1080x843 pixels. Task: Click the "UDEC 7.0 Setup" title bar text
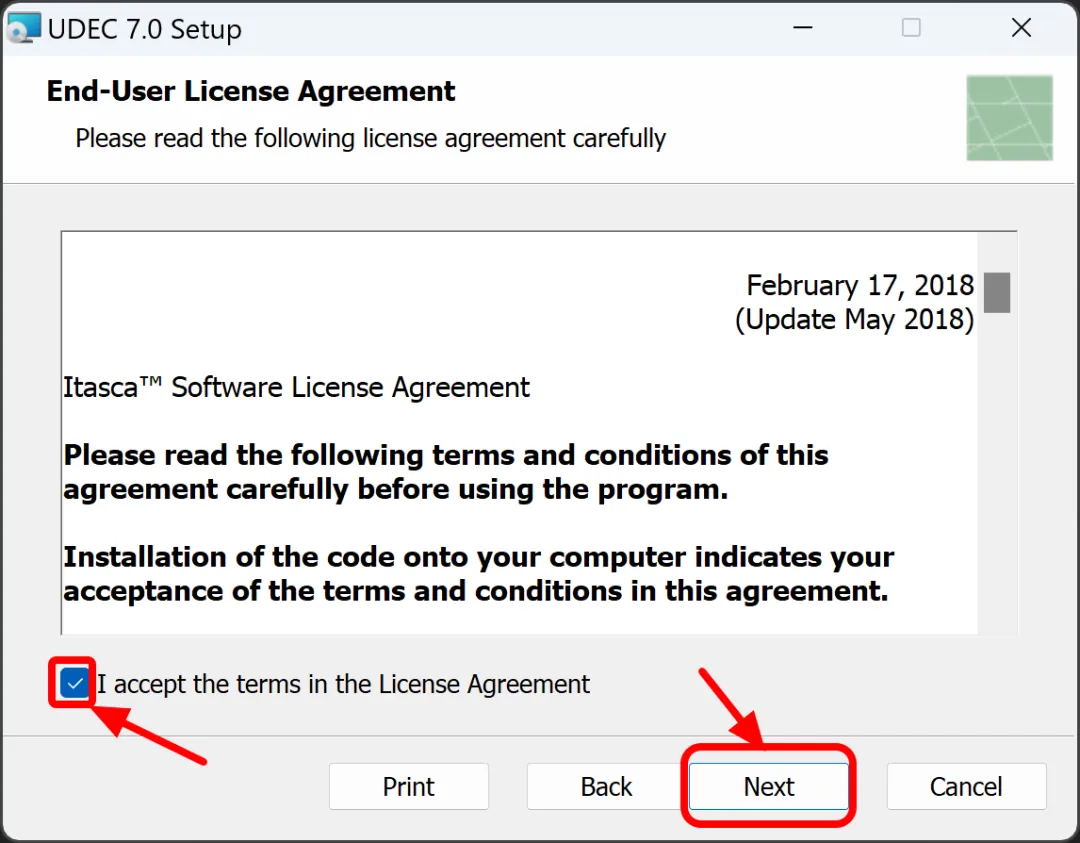click(x=145, y=29)
